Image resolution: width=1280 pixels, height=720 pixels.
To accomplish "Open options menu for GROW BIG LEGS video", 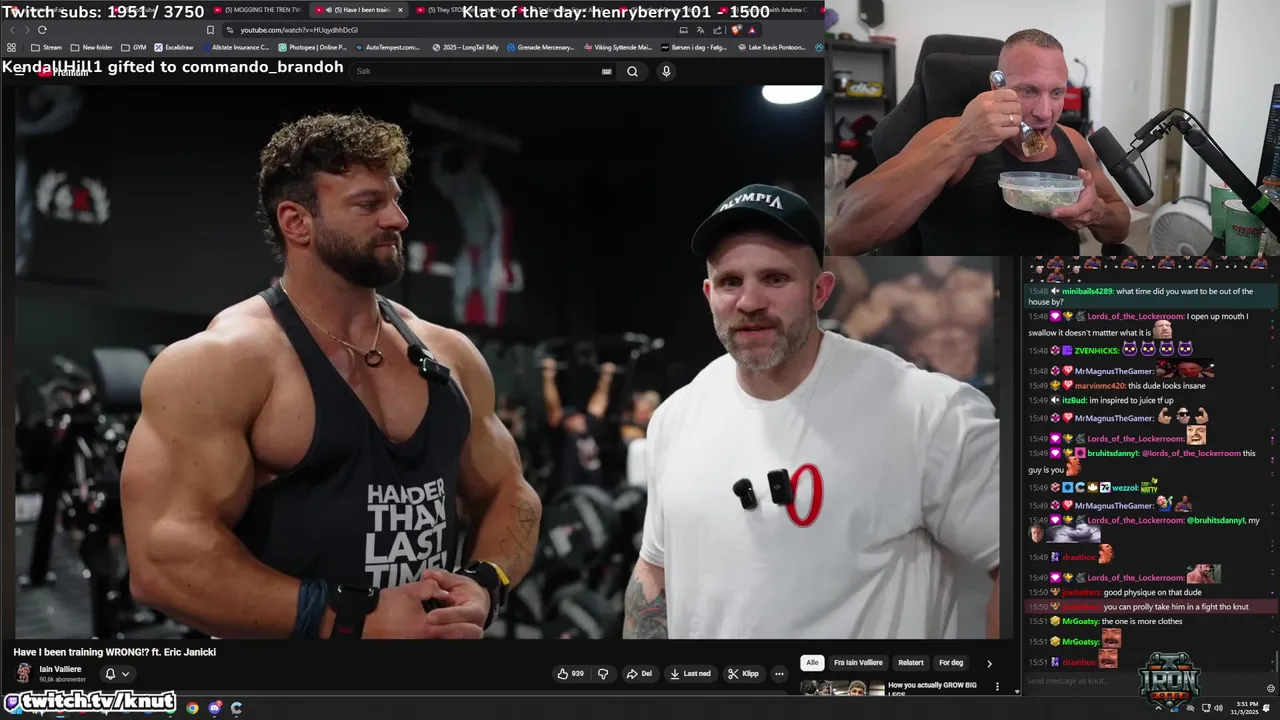I will (996, 686).
